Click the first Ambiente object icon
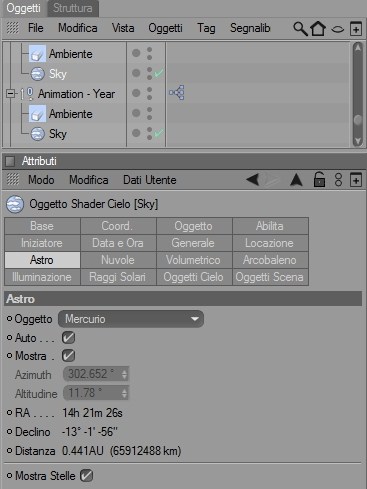Viewport: 367px width, 489px height. pyautogui.click(x=37, y=54)
